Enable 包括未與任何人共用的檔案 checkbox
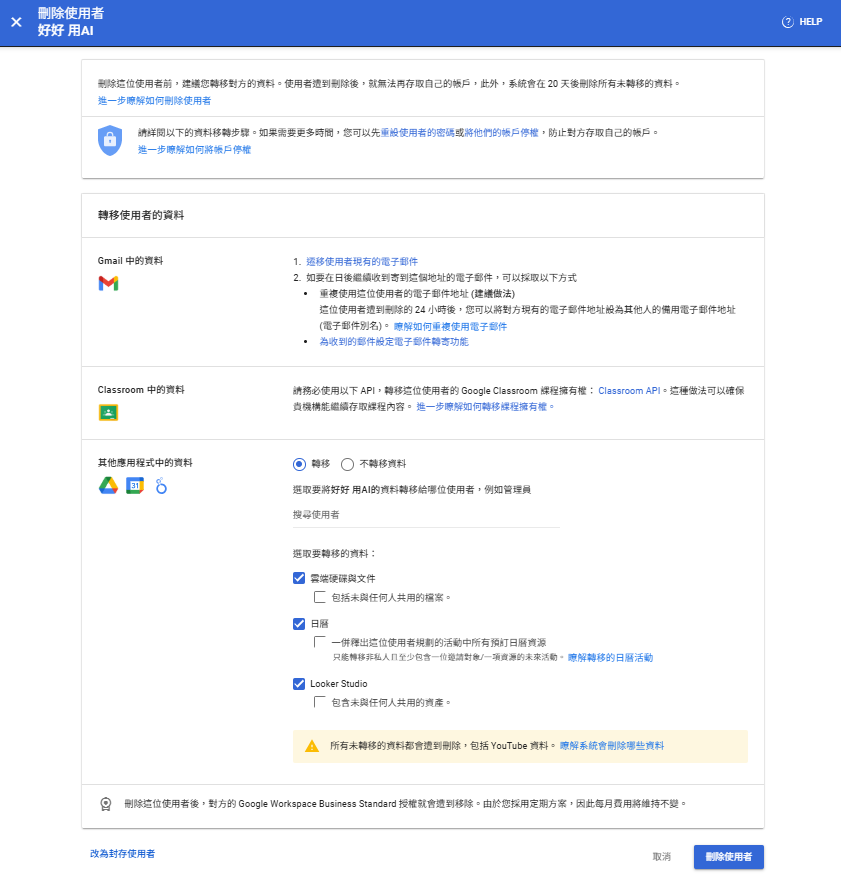Screen dimensions: 841x892 pyautogui.click(x=320, y=598)
